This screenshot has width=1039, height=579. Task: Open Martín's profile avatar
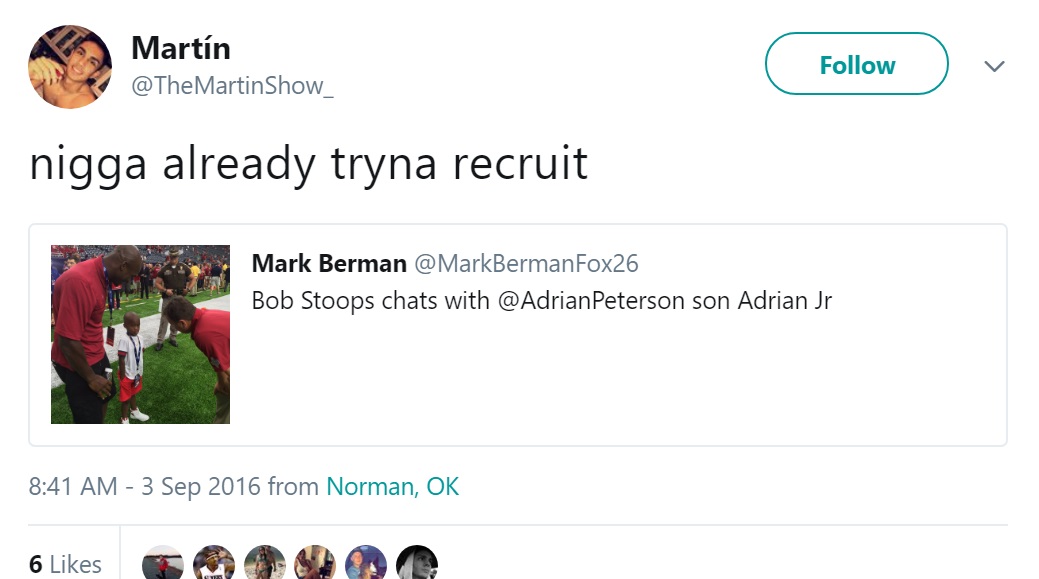point(70,67)
